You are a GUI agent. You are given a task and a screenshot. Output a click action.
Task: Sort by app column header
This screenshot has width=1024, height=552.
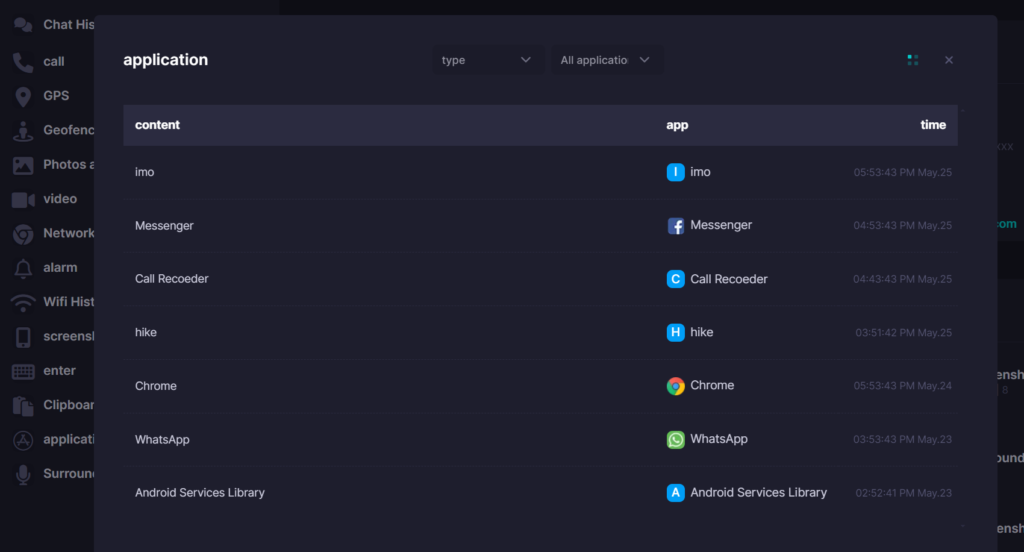(x=677, y=125)
